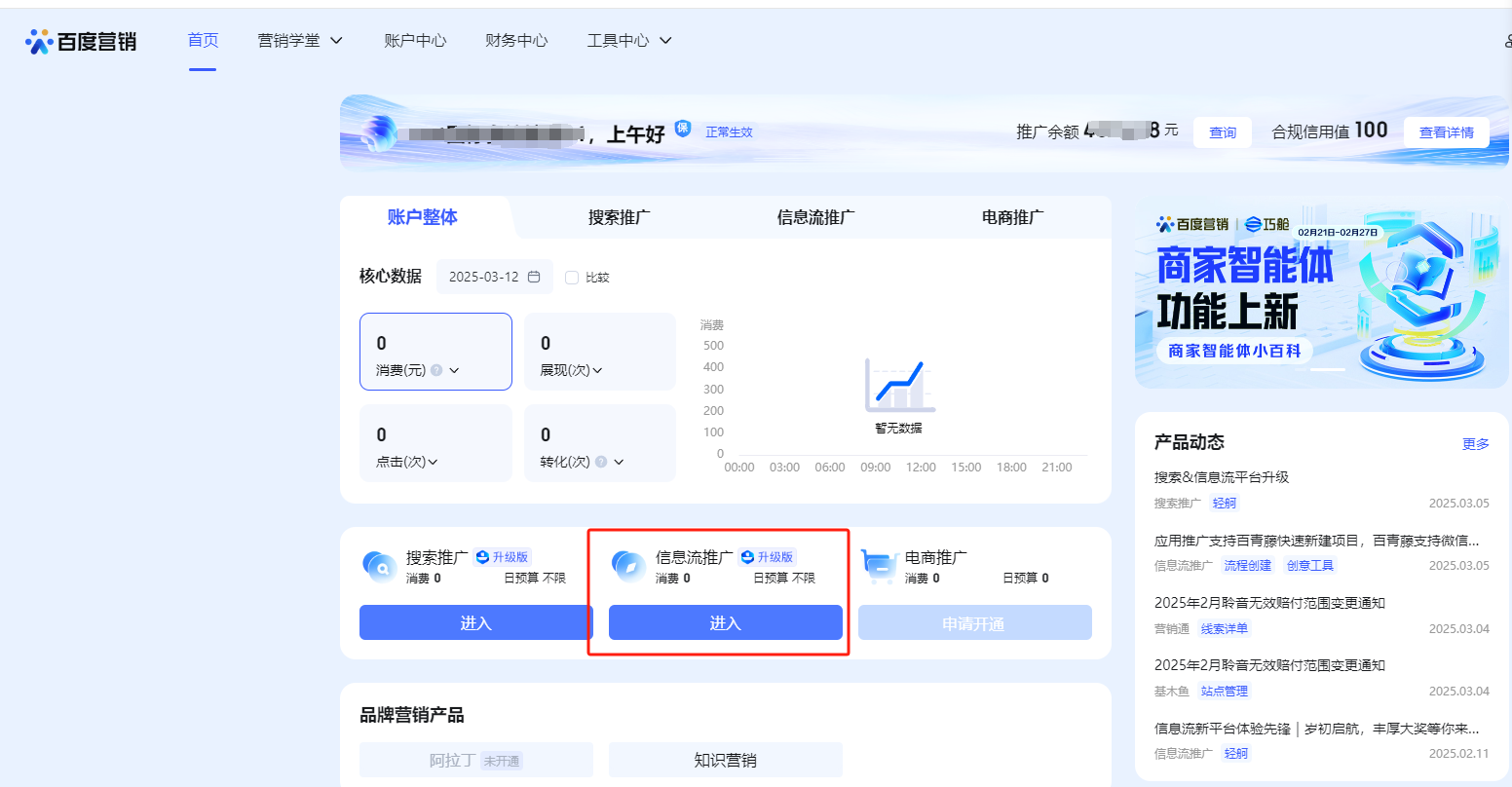Click the help icon beside 转化(次)
This screenshot has width=1512, height=787.
[x=601, y=462]
